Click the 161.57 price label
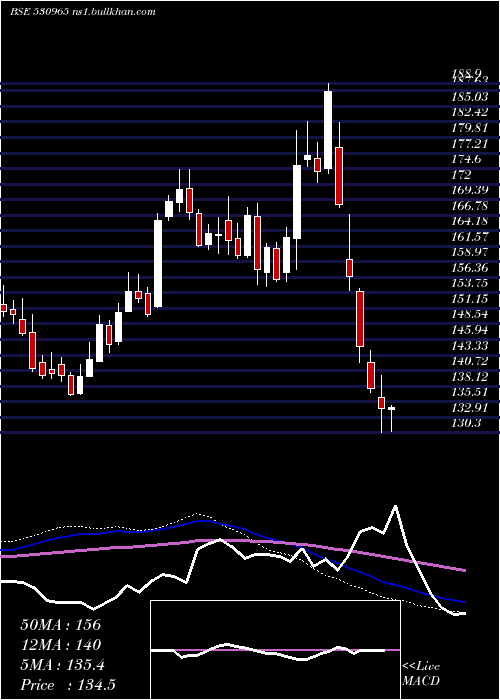The width and height of the screenshot is (500, 700). pyautogui.click(x=469, y=237)
